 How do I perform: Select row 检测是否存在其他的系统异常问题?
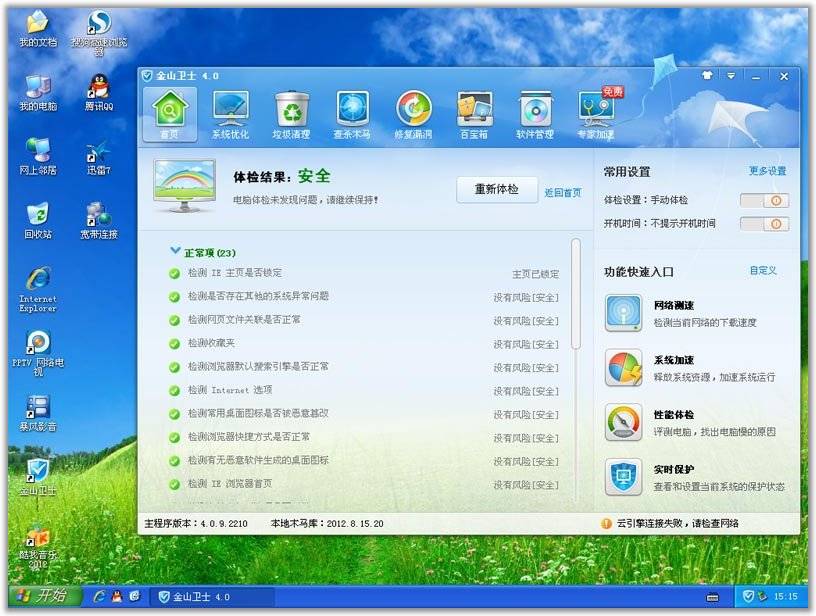coord(363,297)
